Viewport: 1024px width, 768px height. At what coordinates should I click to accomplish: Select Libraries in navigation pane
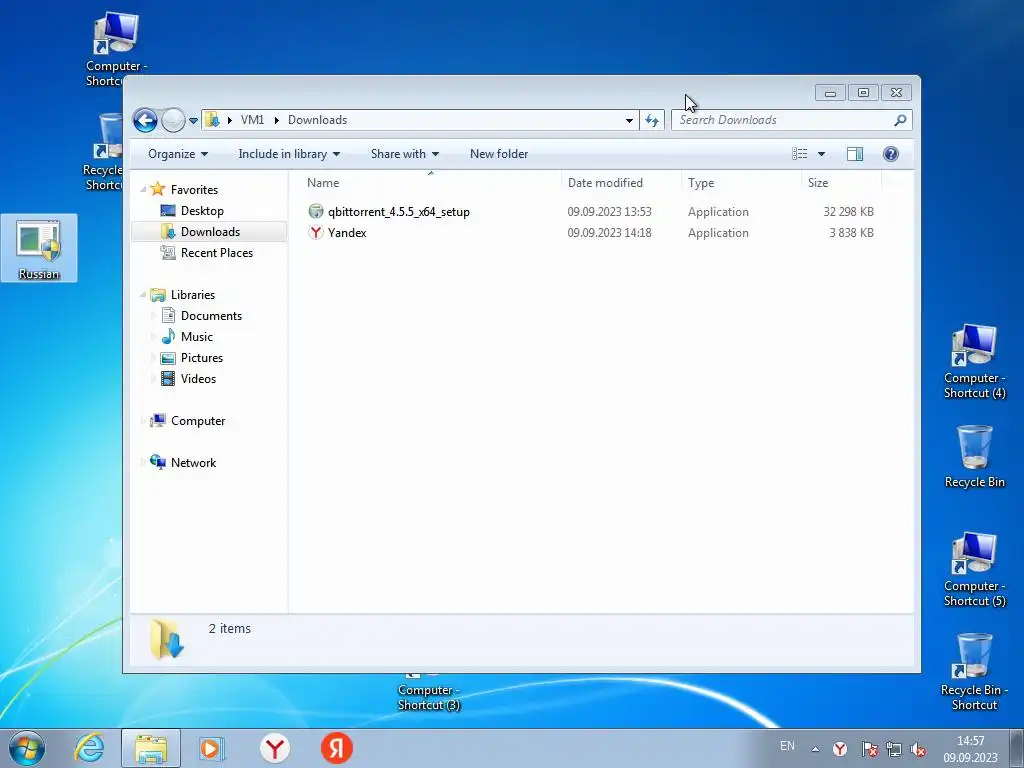click(193, 295)
